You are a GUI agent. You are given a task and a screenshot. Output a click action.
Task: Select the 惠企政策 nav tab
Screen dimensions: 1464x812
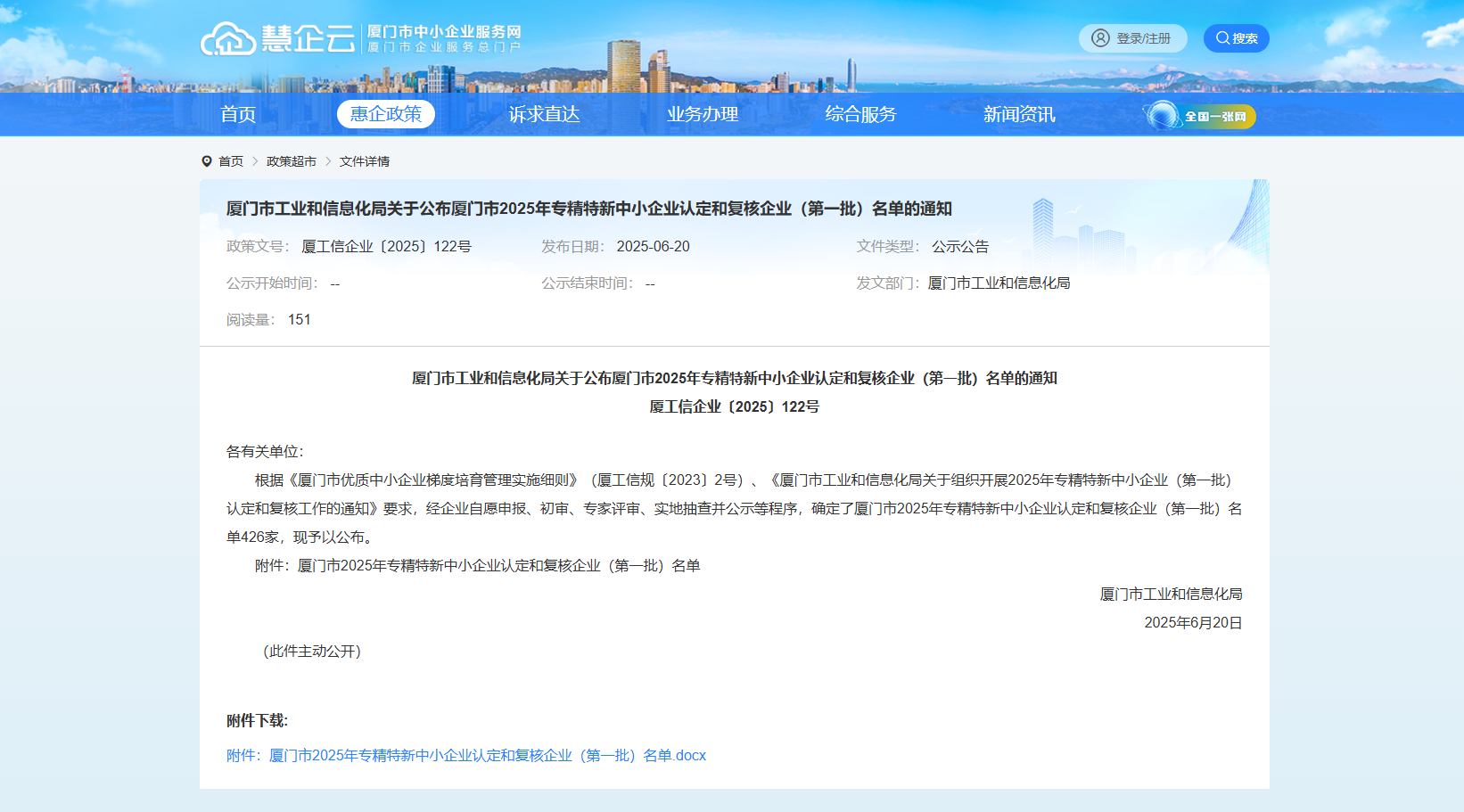(x=386, y=114)
